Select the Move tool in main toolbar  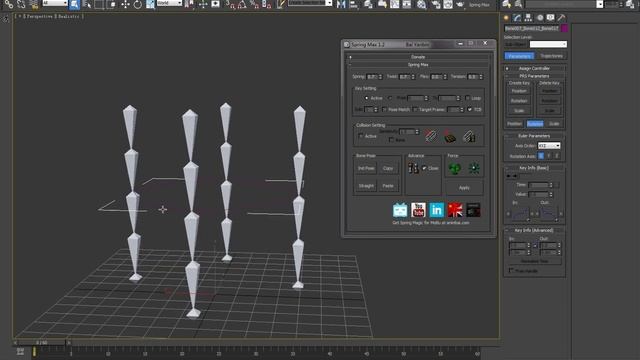125,4
